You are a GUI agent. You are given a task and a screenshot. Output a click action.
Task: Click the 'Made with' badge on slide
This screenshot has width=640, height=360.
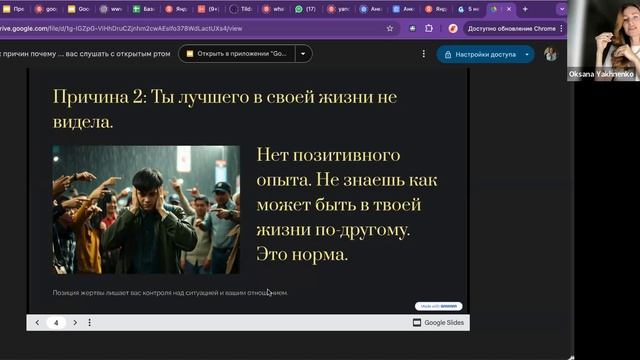[x=439, y=306]
